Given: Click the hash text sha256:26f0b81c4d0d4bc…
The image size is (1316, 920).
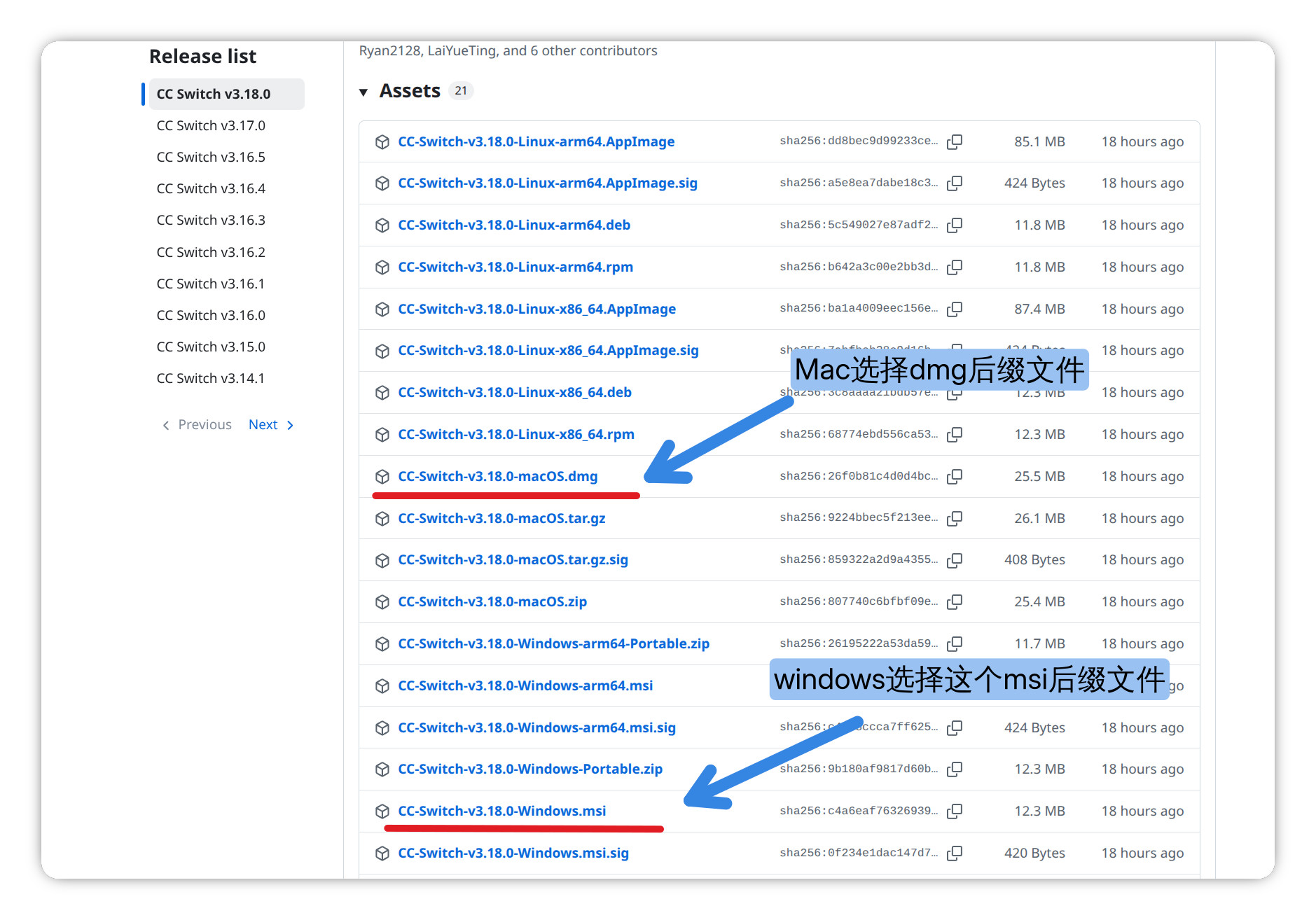Looking at the screenshot, I should pyautogui.click(x=859, y=476).
